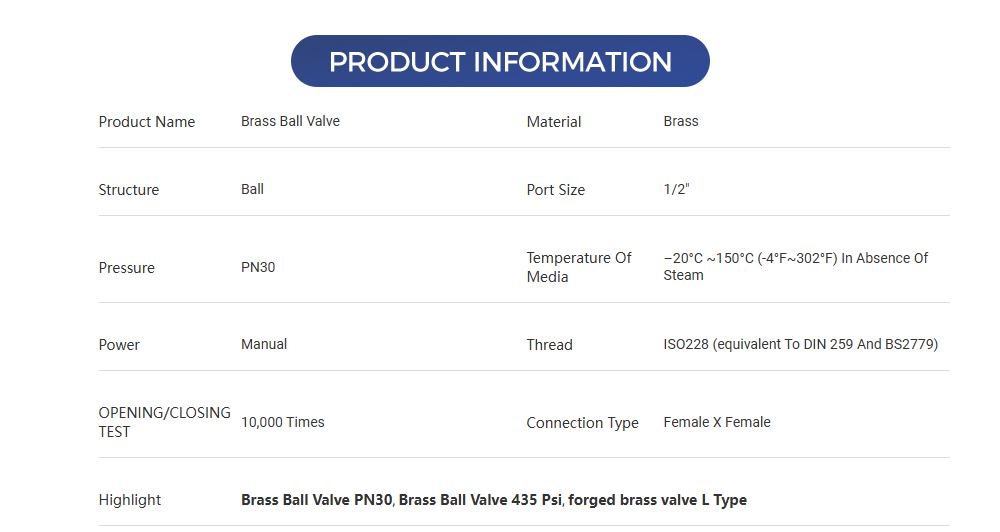Click the Port Size label

(x=556, y=190)
